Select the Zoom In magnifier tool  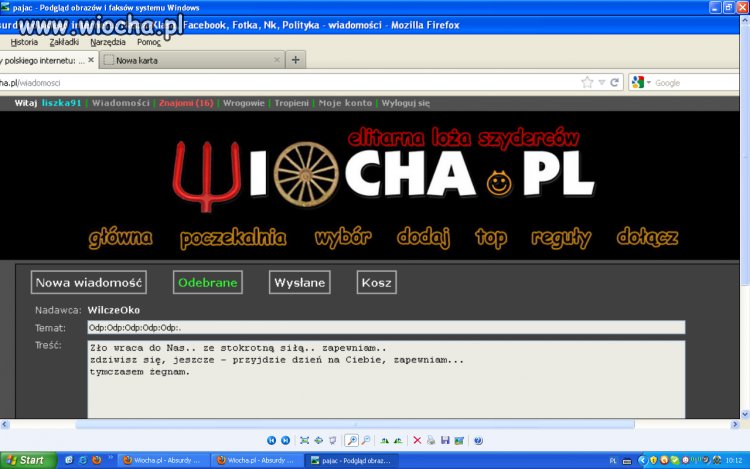pos(352,440)
